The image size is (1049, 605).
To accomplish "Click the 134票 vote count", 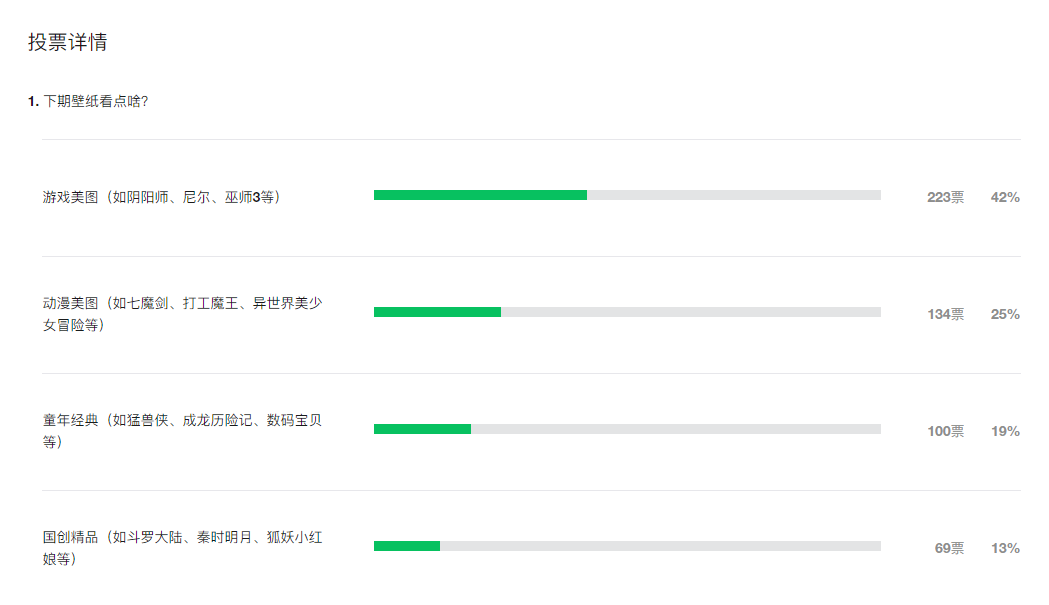I will (x=945, y=315).
